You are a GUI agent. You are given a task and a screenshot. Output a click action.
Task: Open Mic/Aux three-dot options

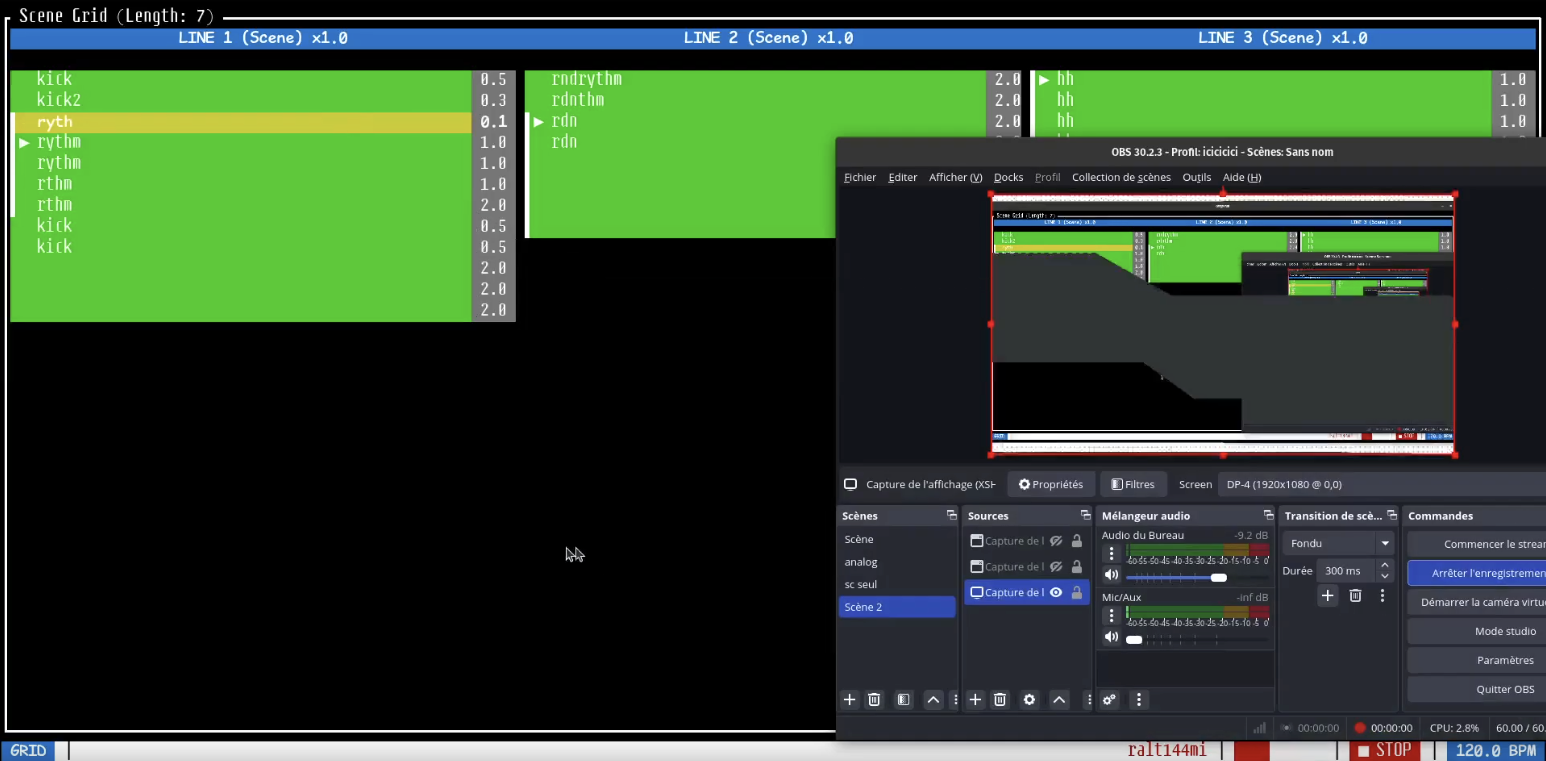pos(1111,616)
